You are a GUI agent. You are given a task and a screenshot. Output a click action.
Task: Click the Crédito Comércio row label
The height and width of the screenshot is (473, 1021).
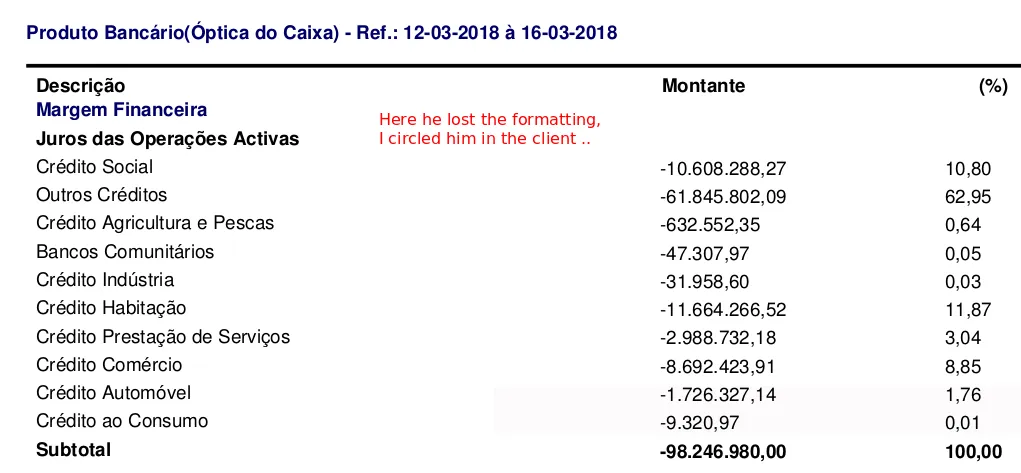coord(109,365)
